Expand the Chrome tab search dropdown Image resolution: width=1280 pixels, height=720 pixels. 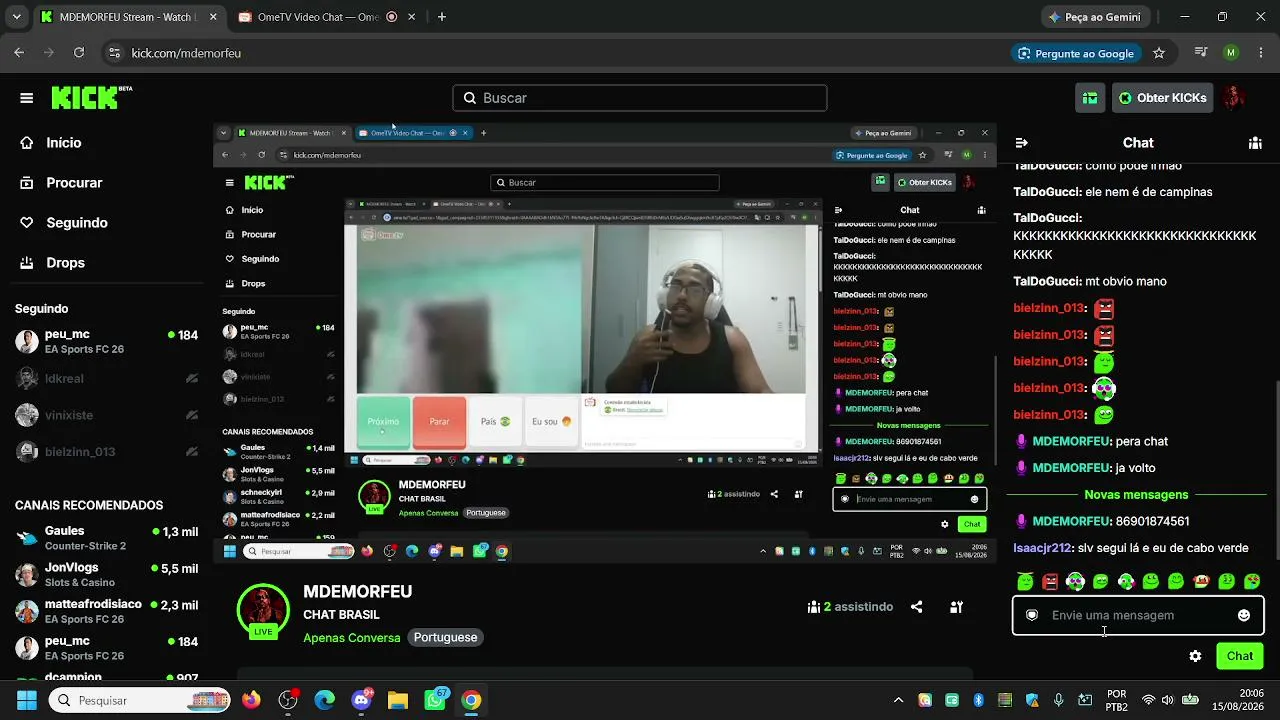pyautogui.click(x=16, y=17)
